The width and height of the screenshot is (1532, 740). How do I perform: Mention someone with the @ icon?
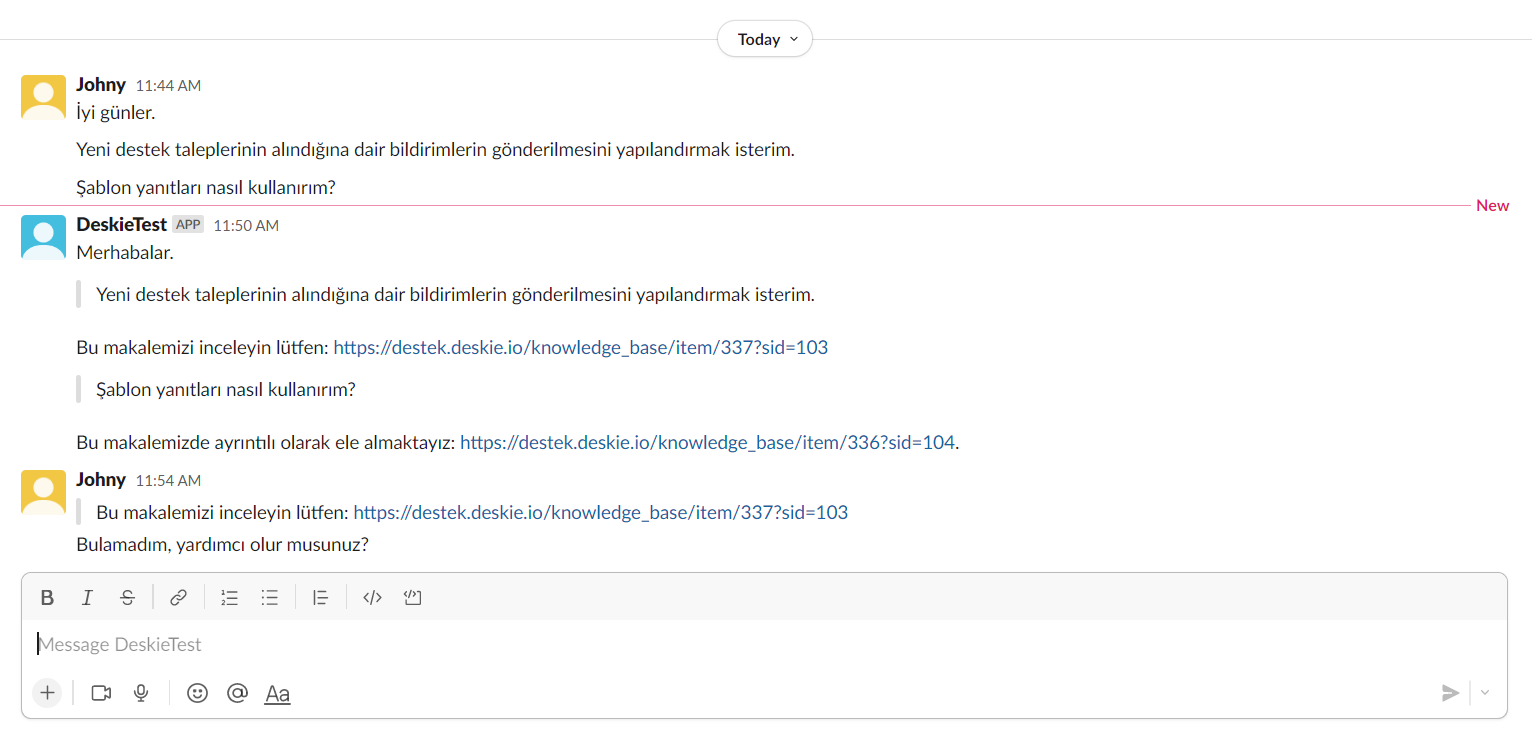[237, 693]
